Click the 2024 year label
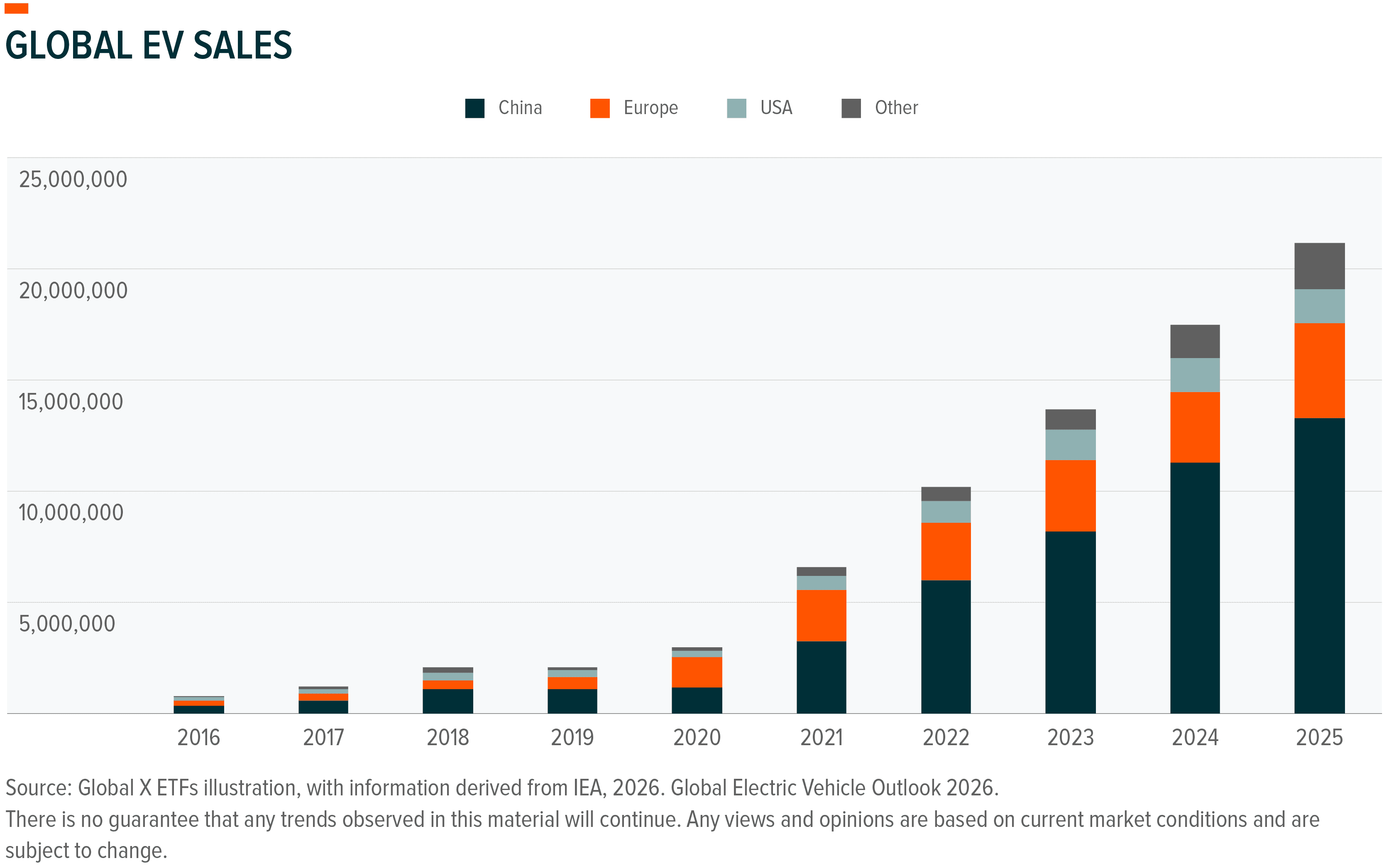 (x=1195, y=738)
